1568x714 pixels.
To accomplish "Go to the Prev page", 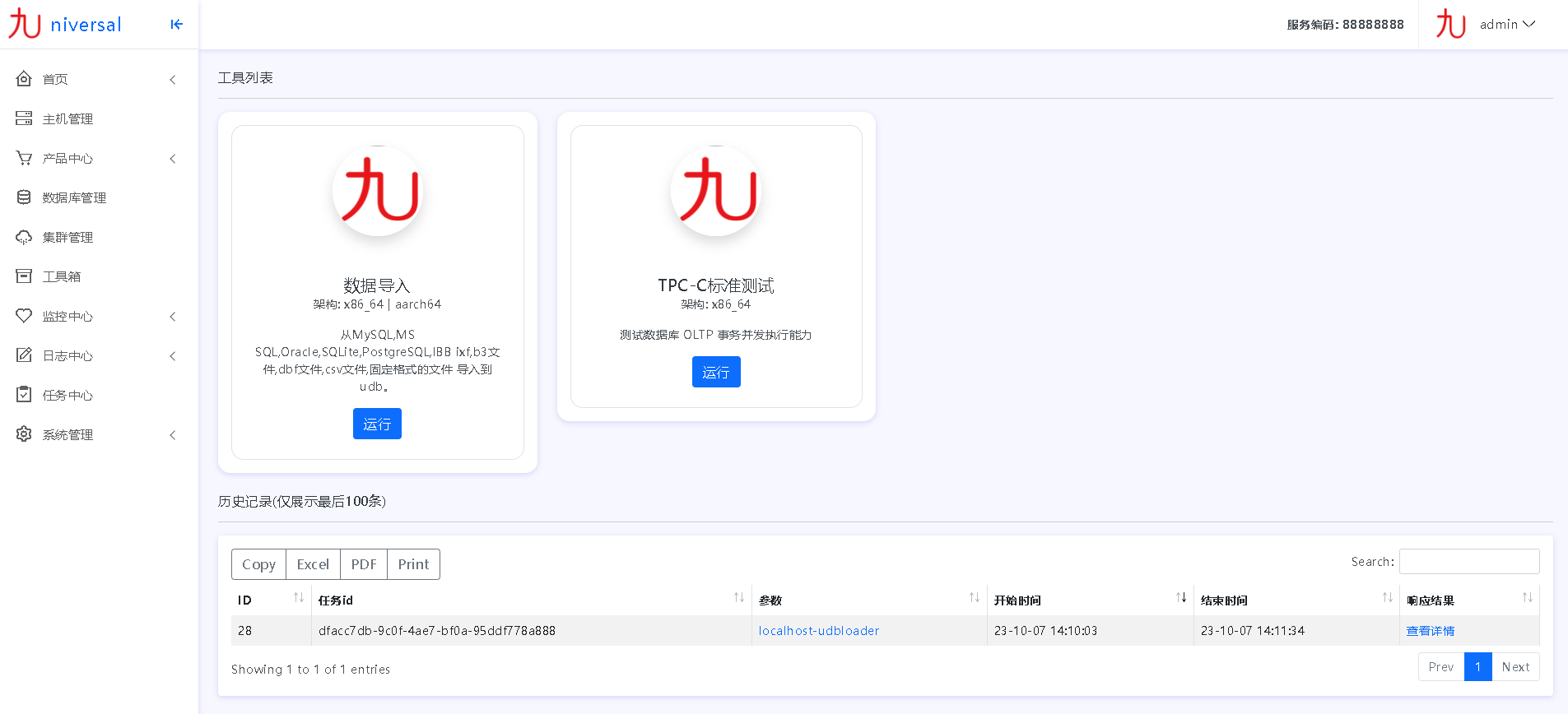I will [x=1441, y=667].
